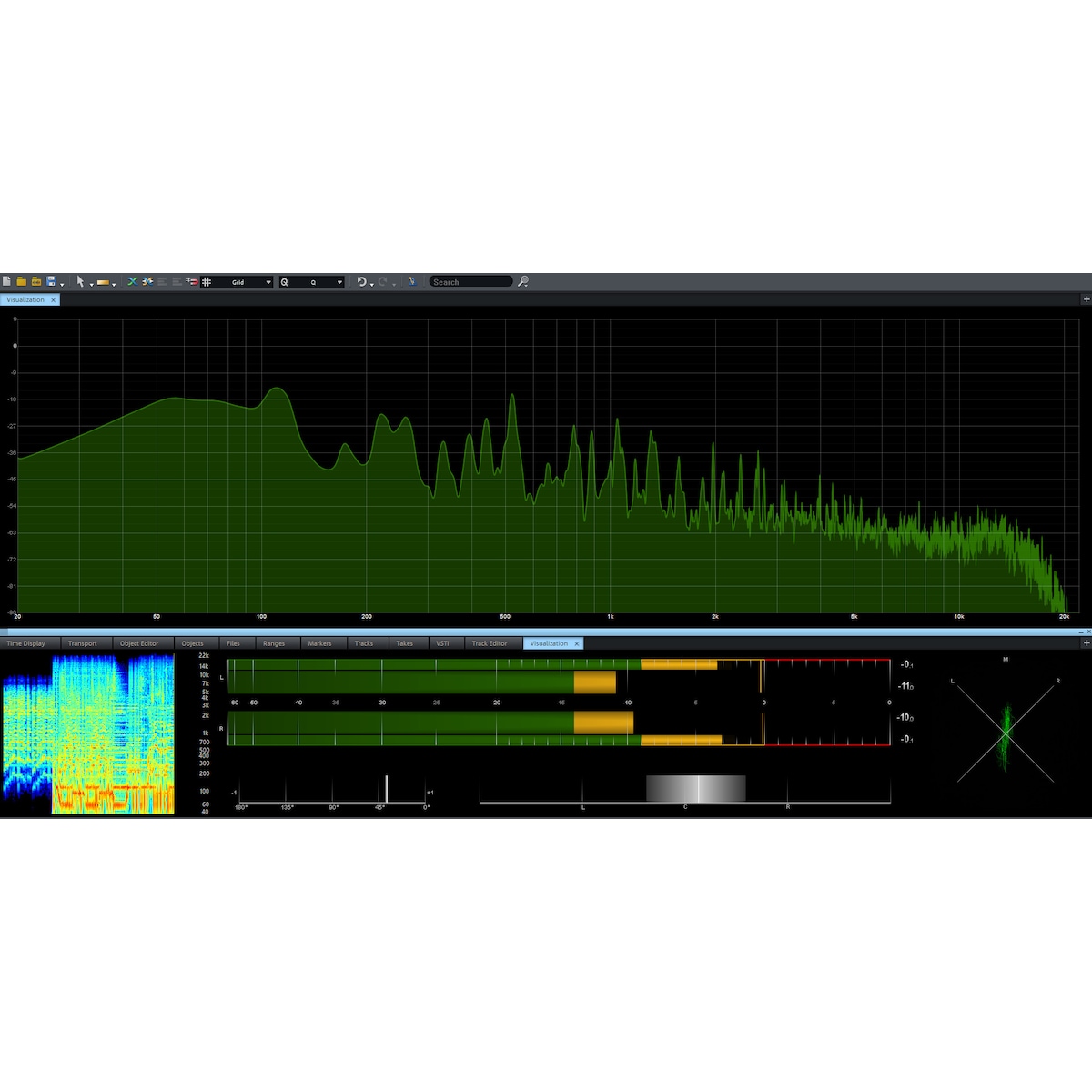Open the mouse mode dropdown arrow

pyautogui.click(x=91, y=285)
